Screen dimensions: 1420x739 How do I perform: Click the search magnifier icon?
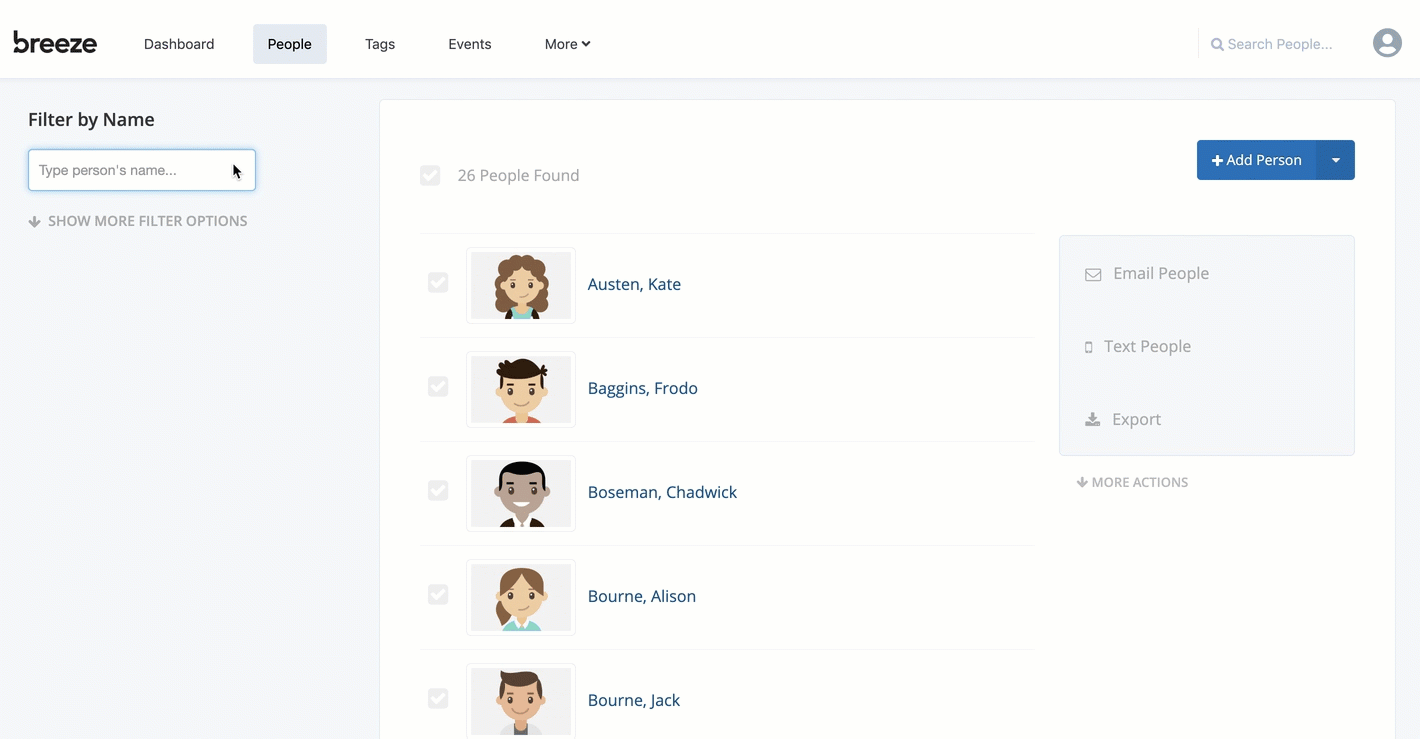click(1217, 44)
